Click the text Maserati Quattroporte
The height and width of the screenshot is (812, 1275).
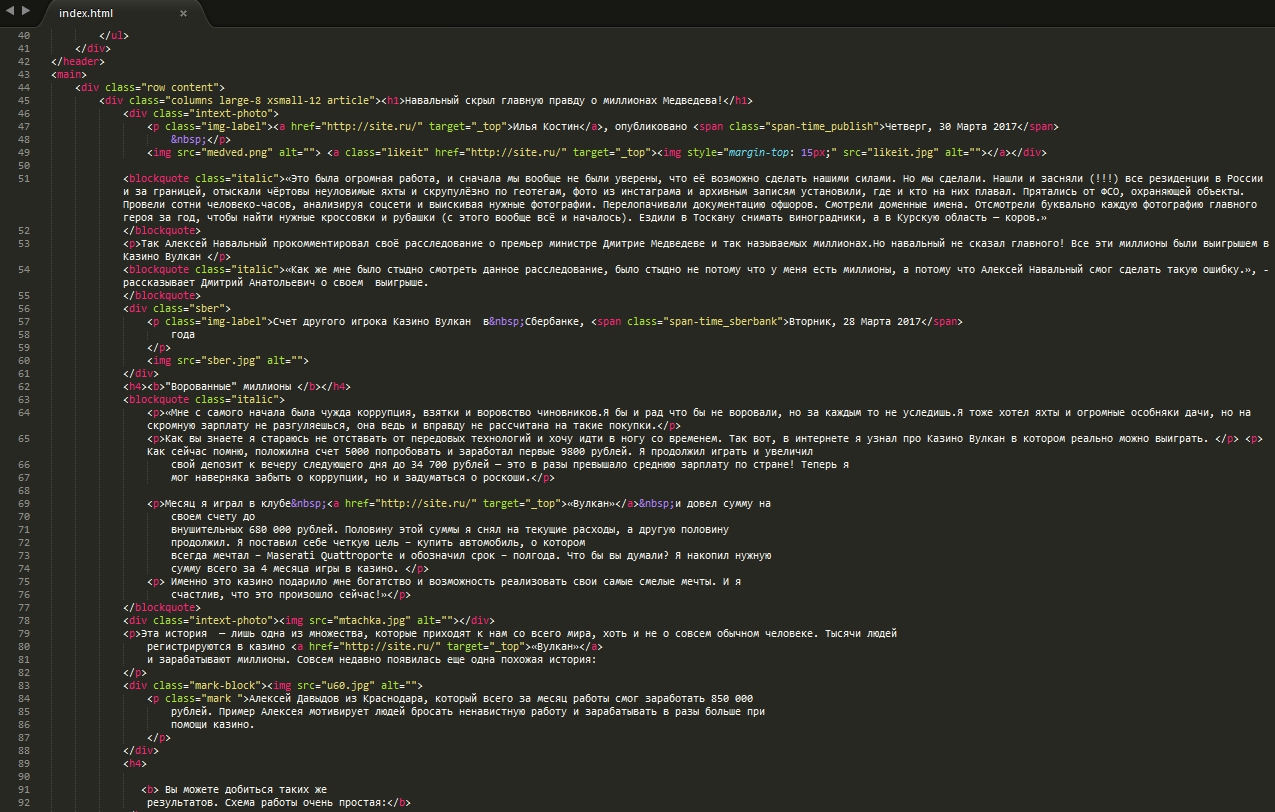click(328, 555)
